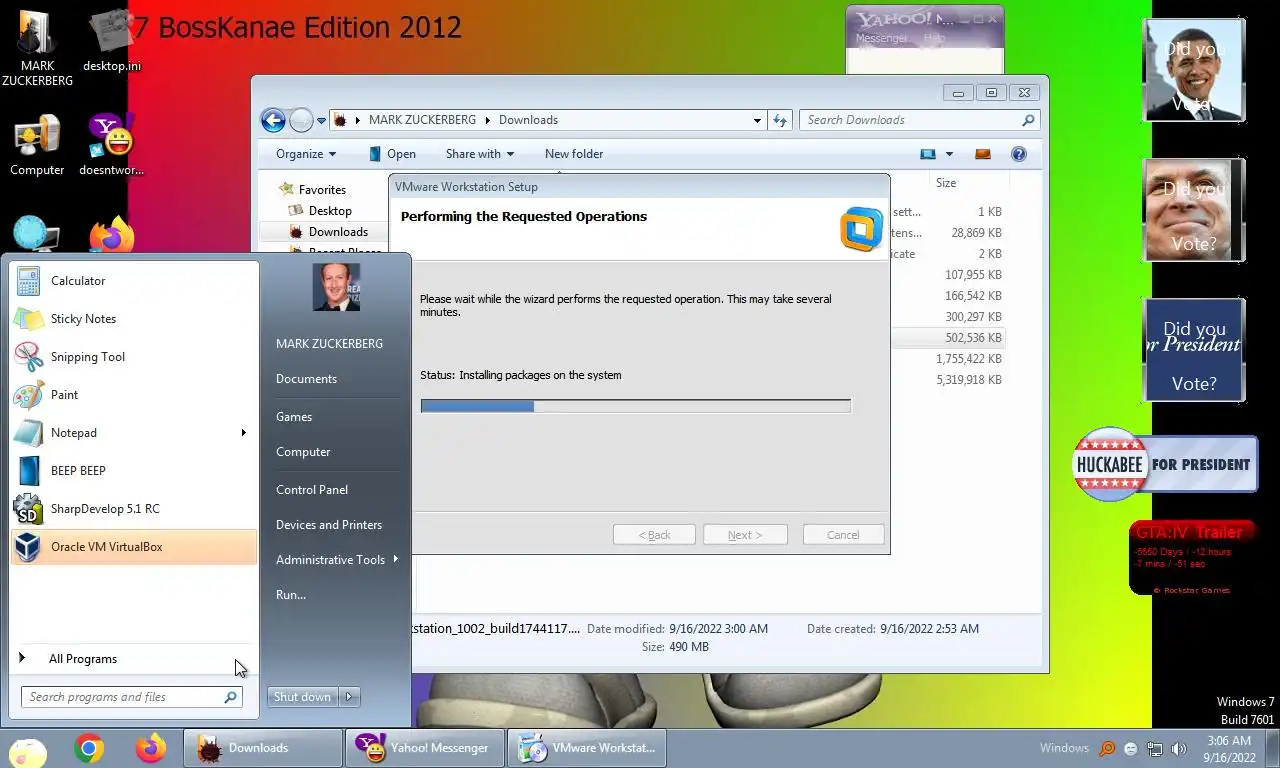
Task: Click Explorer Forward navigation arrow
Action: point(301,121)
